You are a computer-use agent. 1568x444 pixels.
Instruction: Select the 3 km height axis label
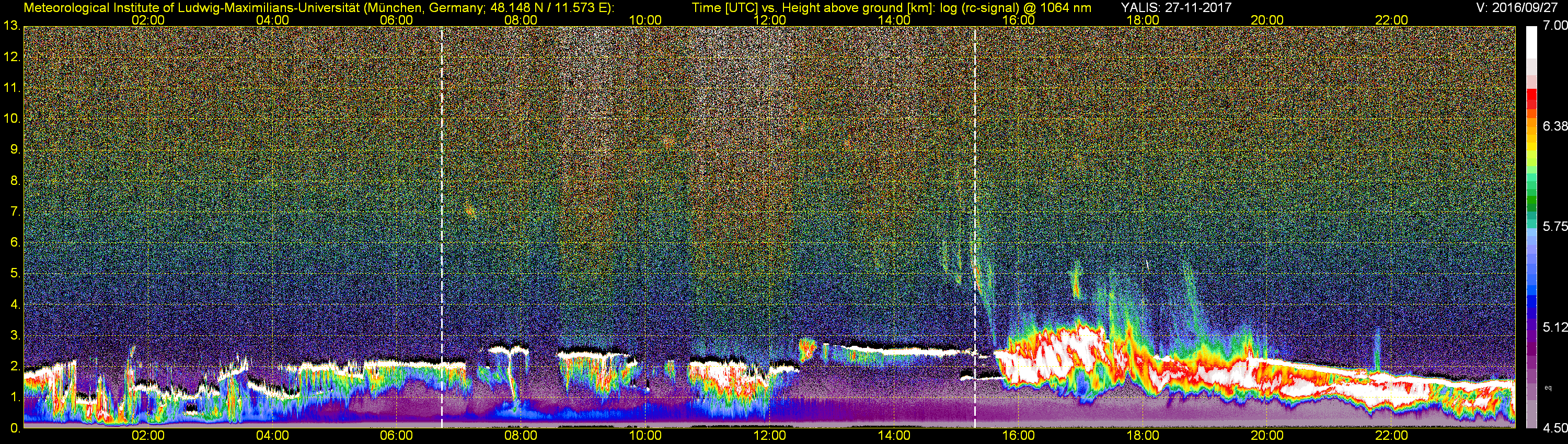[15, 336]
